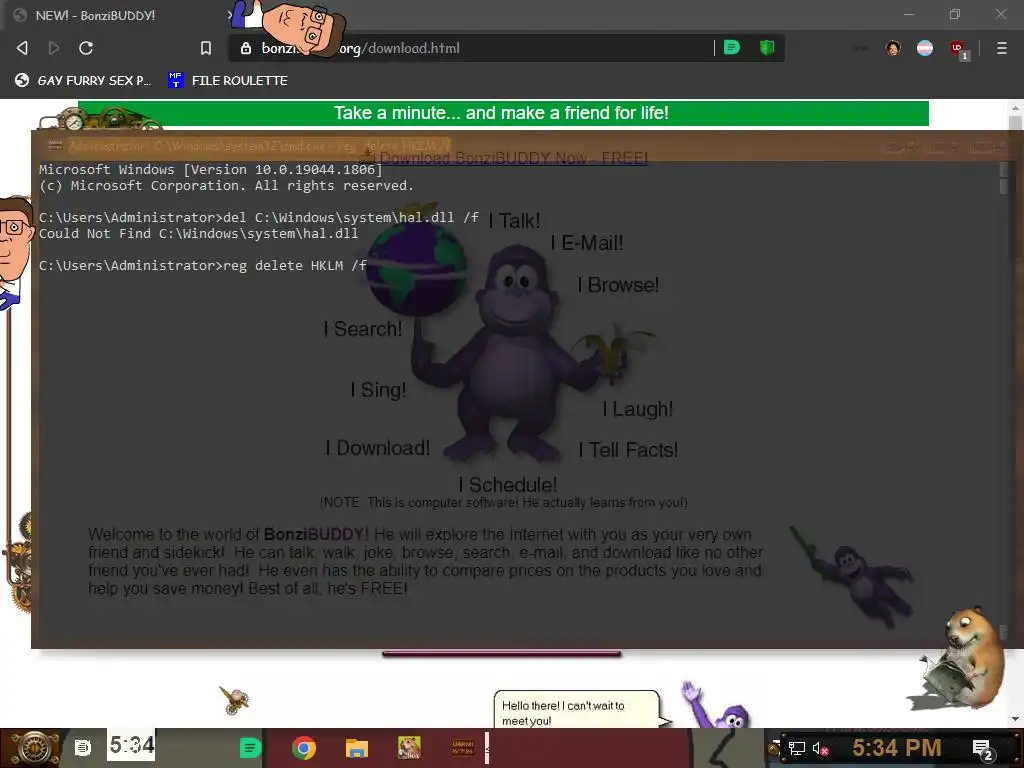The image size is (1024, 768).
Task: Open the notification center with 2 alerts
Action: pos(982,749)
